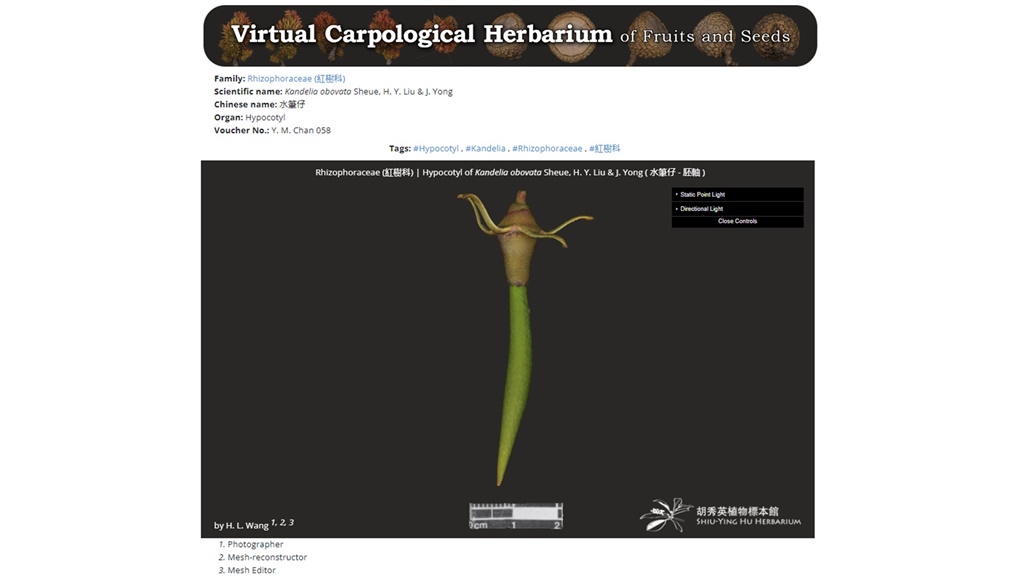Click the scientific name Kandelia obovata in metadata

pos(318,91)
